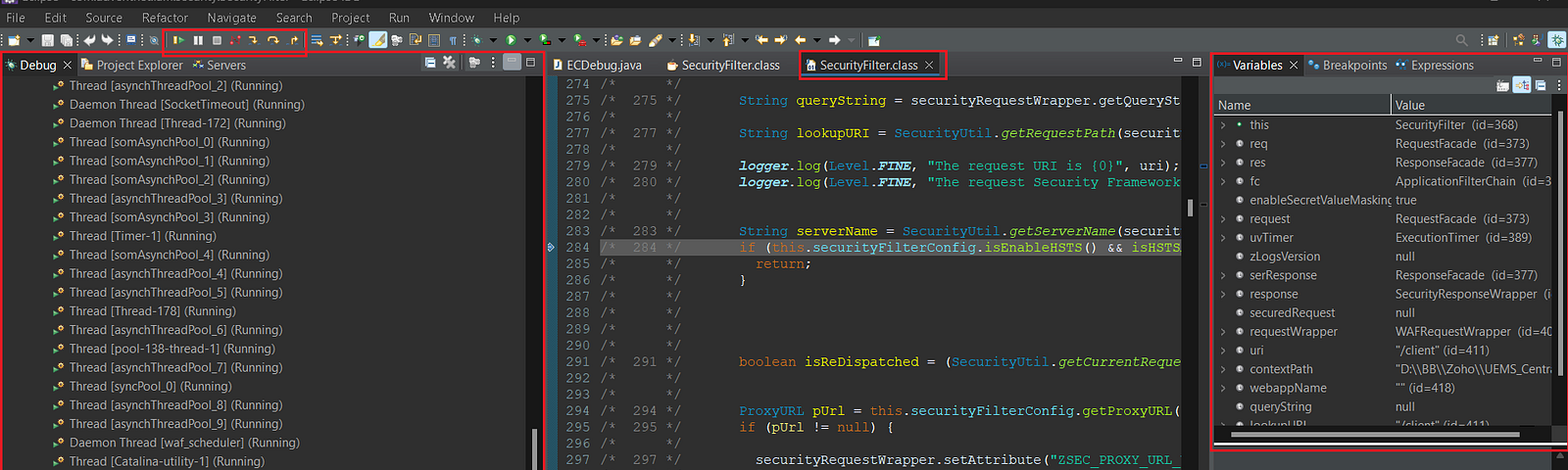
Task: Expand the 'req' variable
Action: [x=1222, y=144]
